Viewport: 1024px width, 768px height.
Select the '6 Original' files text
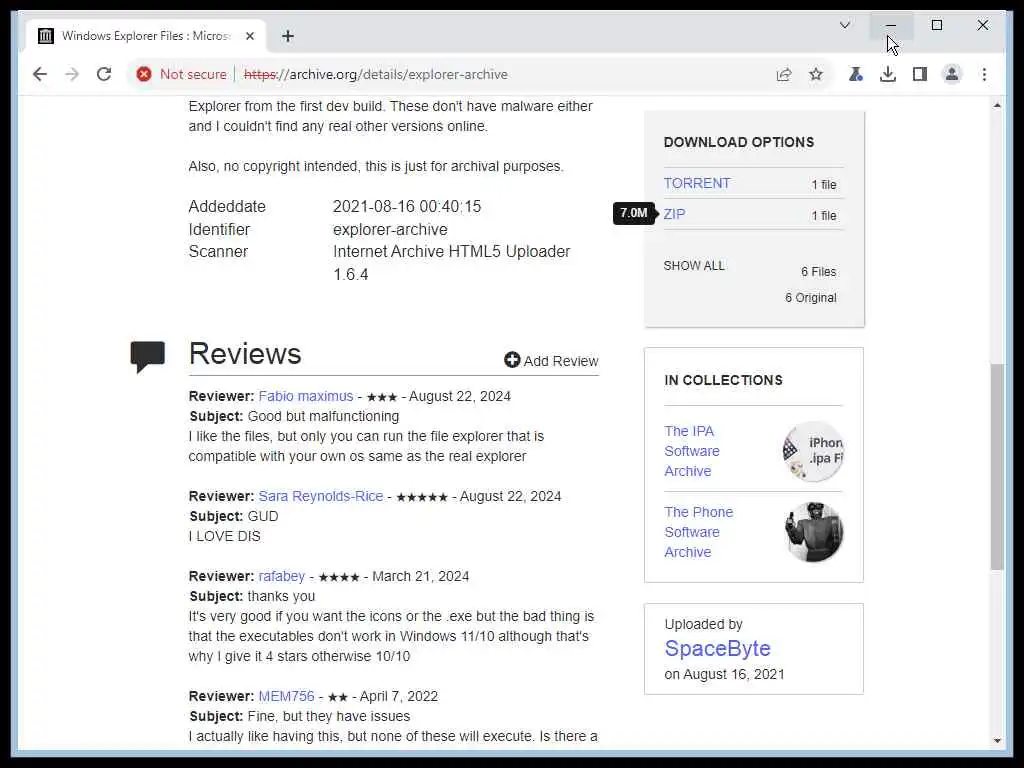click(x=810, y=298)
